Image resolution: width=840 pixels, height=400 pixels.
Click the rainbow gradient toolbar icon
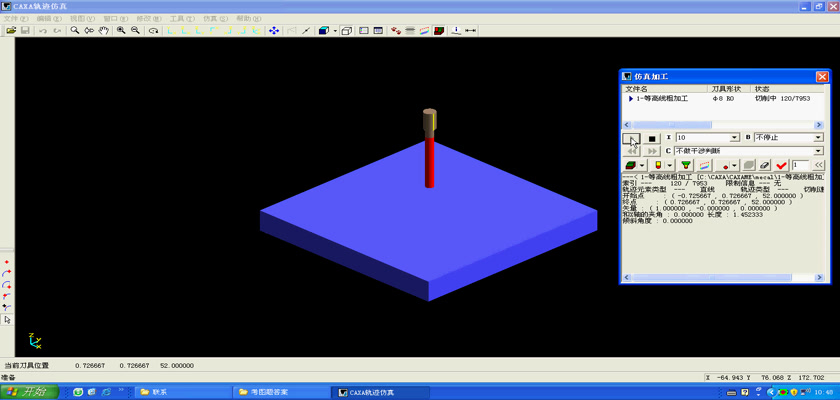pyautogui.click(x=425, y=31)
